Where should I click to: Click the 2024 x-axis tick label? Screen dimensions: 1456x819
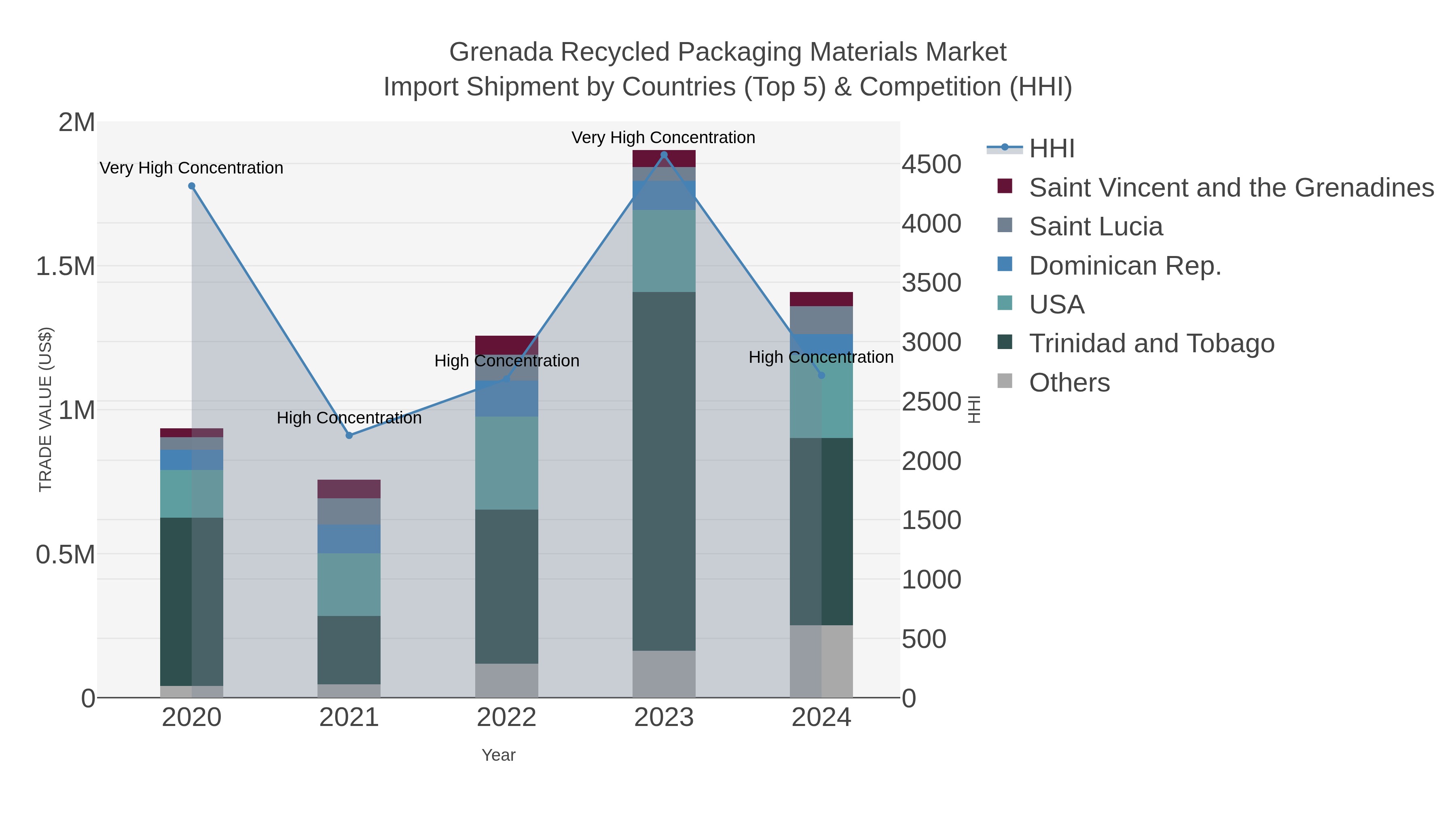click(821, 718)
